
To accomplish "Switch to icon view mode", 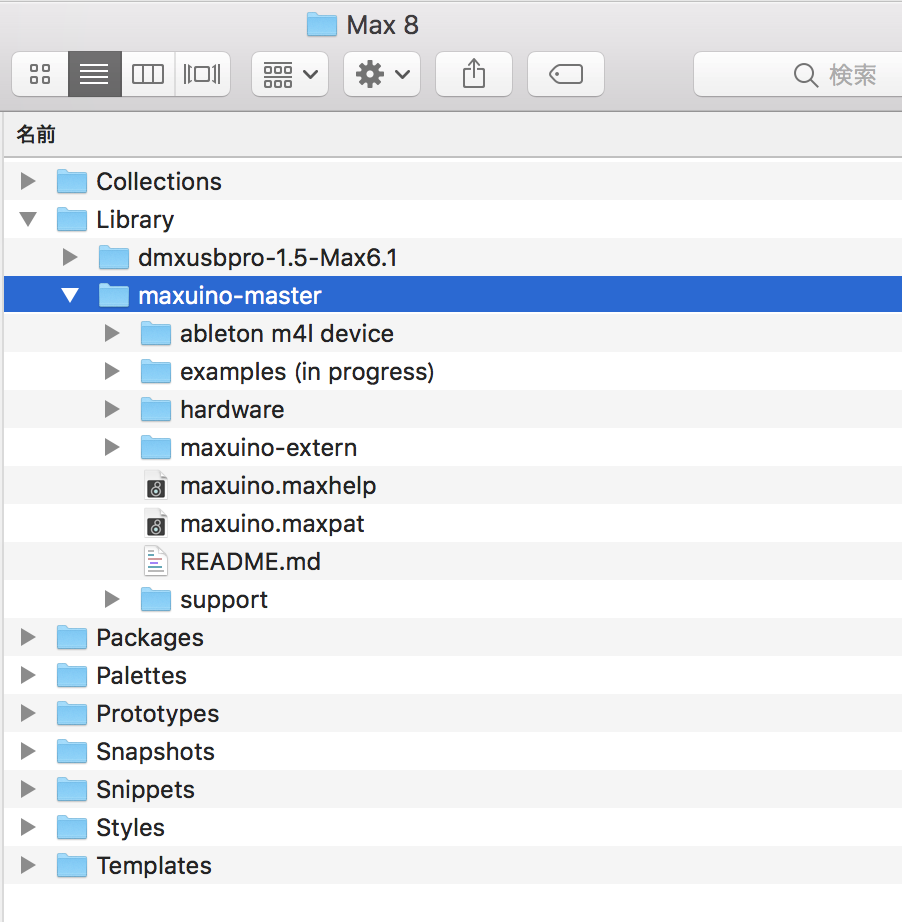I will click(41, 74).
